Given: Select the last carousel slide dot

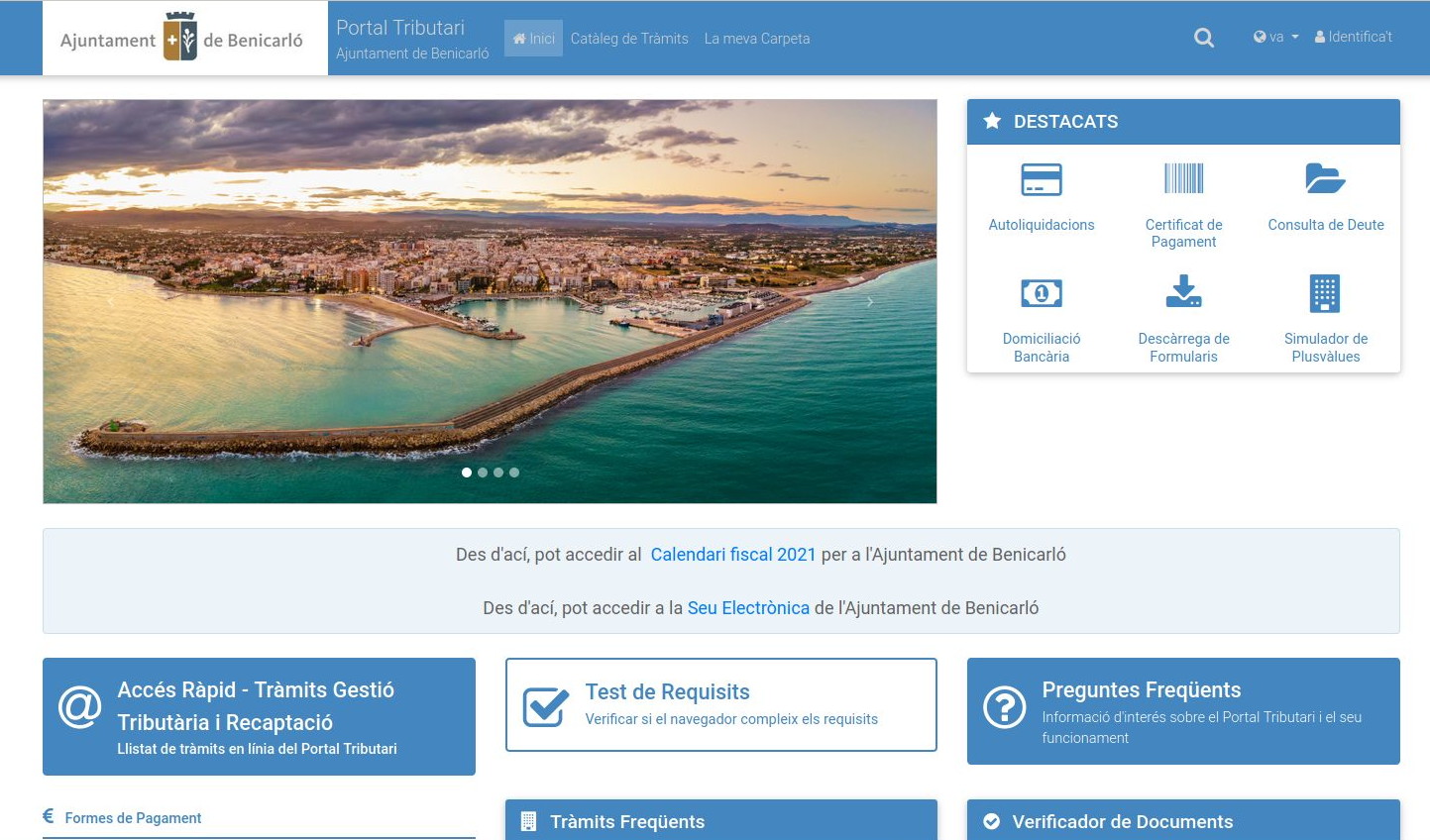Looking at the screenshot, I should point(514,472).
